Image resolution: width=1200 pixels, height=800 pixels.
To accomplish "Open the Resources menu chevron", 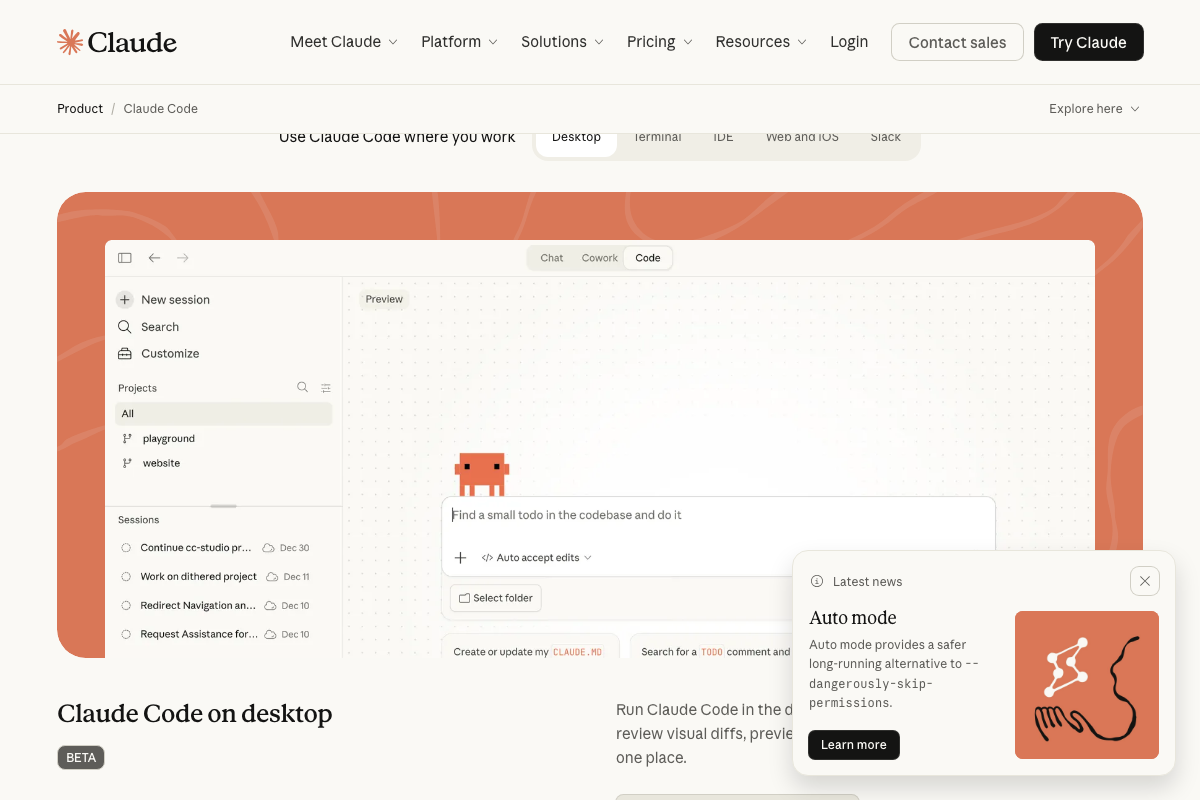I will 804,42.
